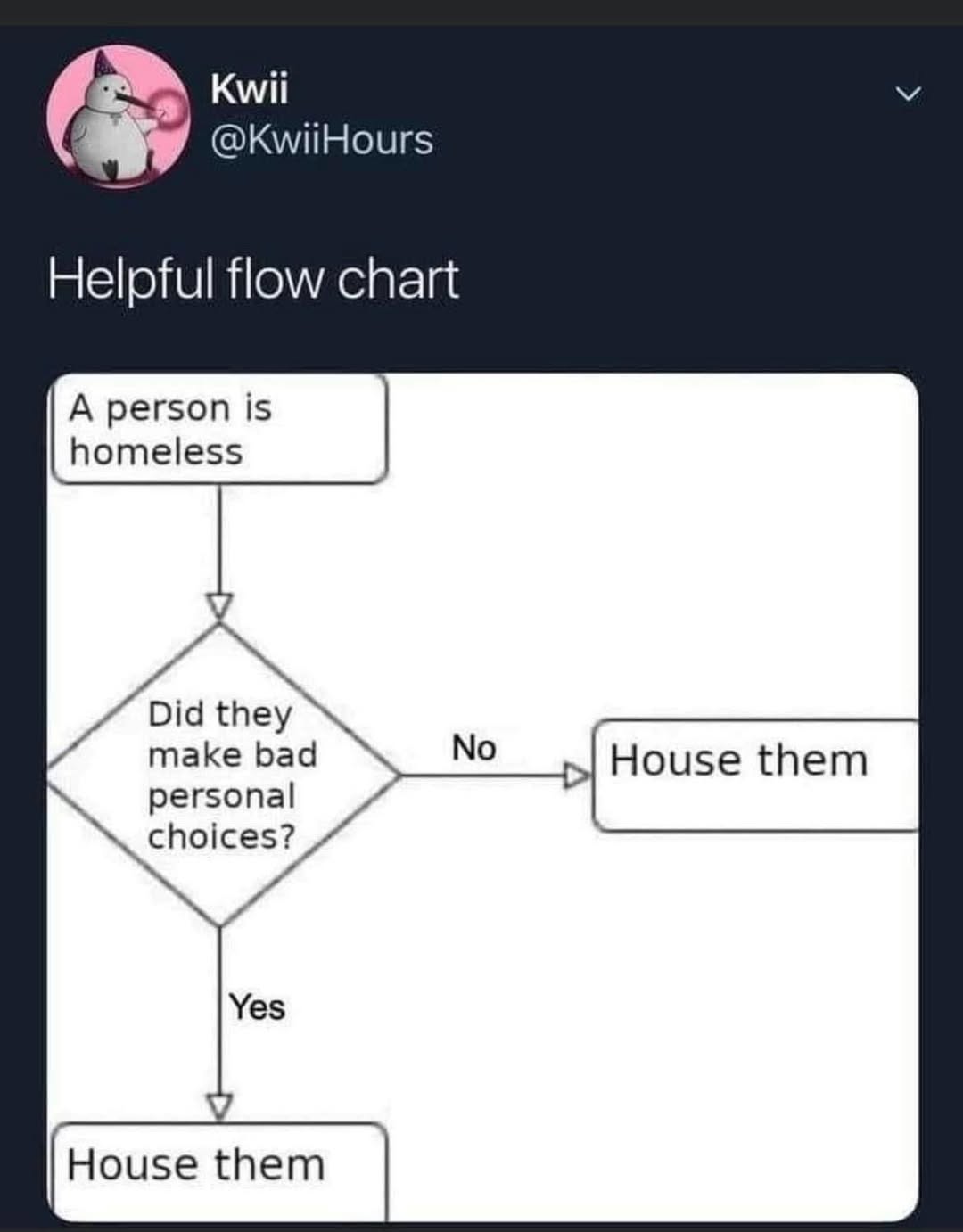Click the Kwii display name
This screenshot has height=1232, width=963.
[250, 89]
